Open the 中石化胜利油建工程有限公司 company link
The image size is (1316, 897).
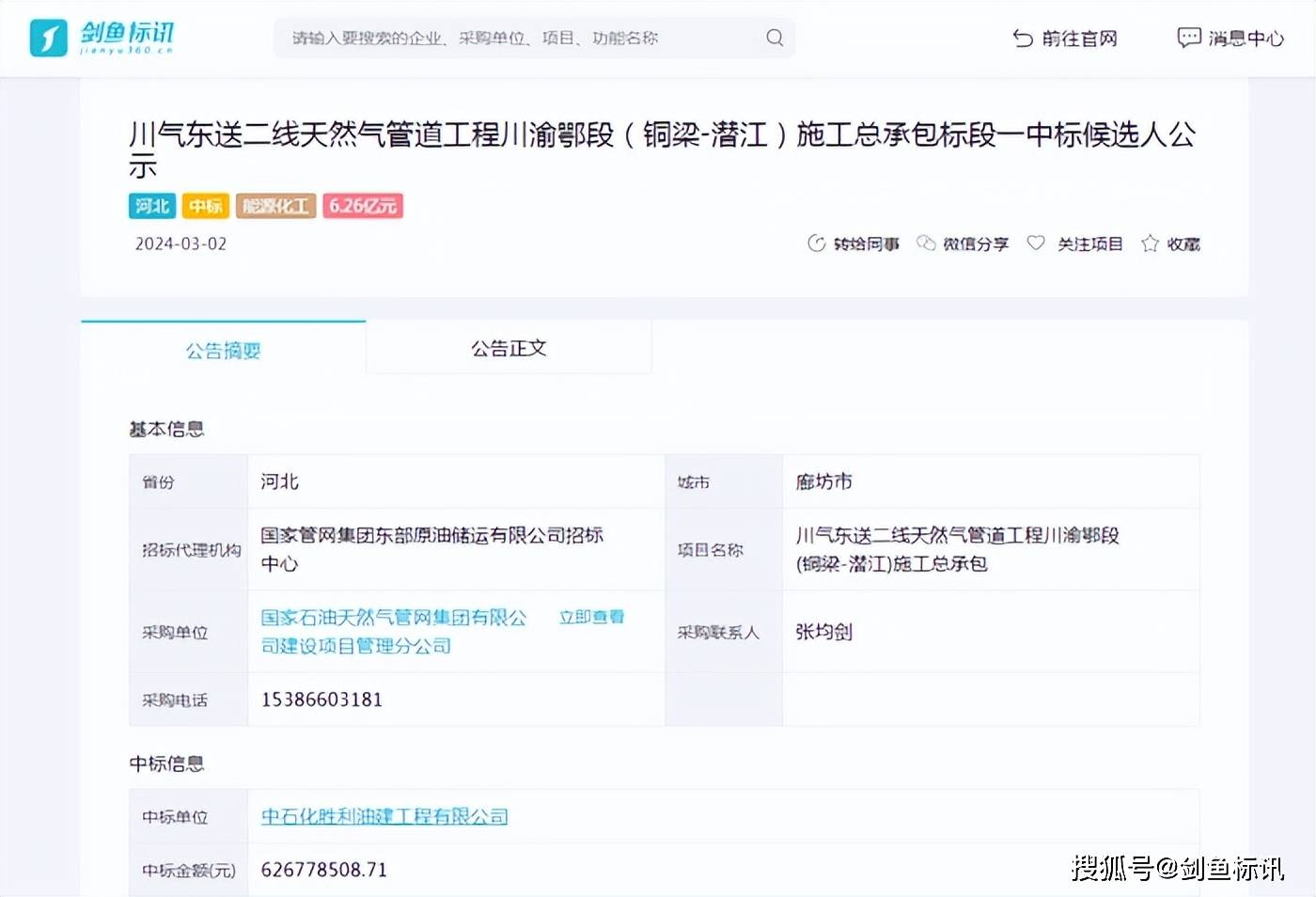pos(384,816)
